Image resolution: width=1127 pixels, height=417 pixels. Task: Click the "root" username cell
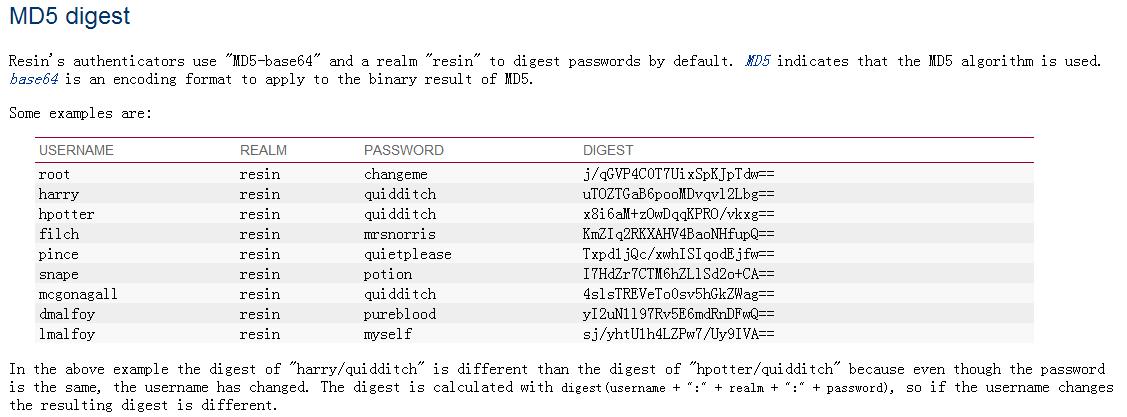[x=54, y=174]
